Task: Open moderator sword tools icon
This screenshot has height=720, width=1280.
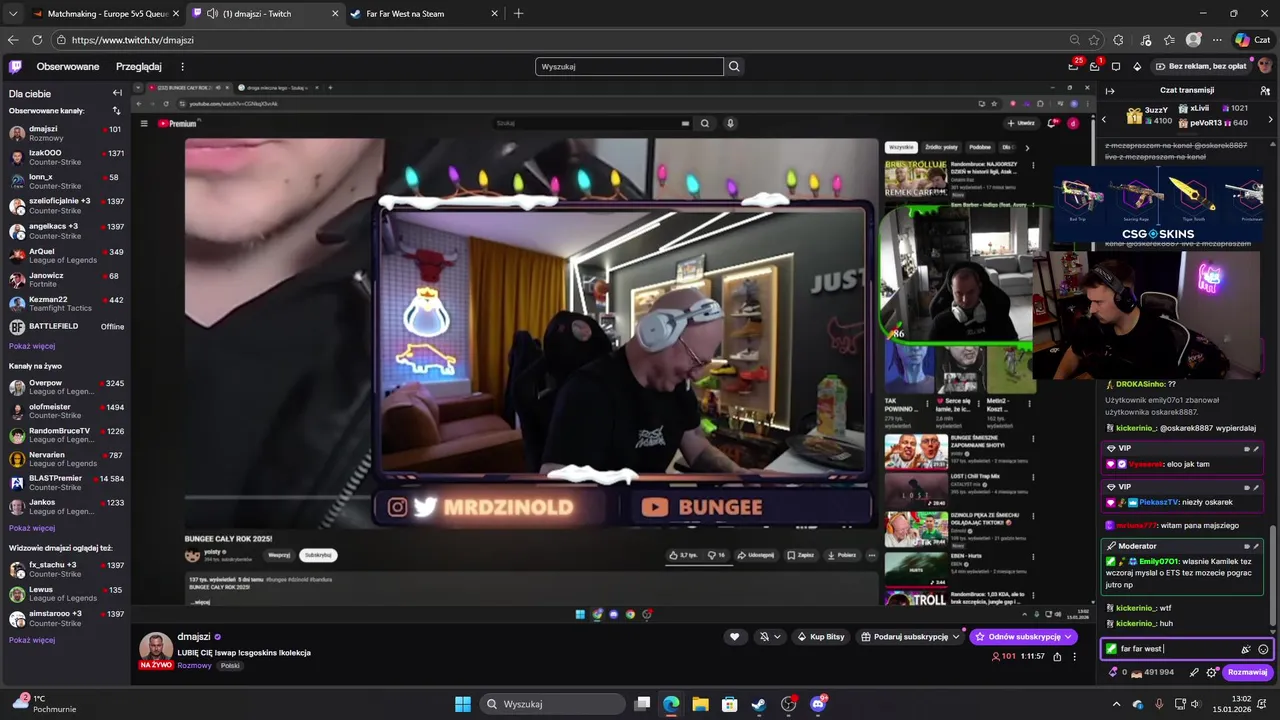Action: (x=1194, y=672)
